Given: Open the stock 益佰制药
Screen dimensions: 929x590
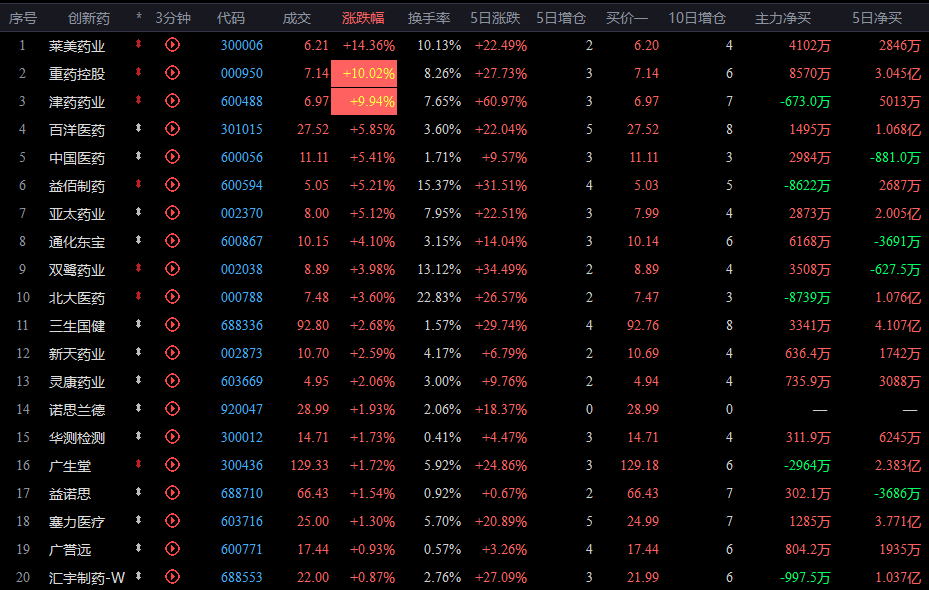Looking at the screenshot, I should 77,185.
